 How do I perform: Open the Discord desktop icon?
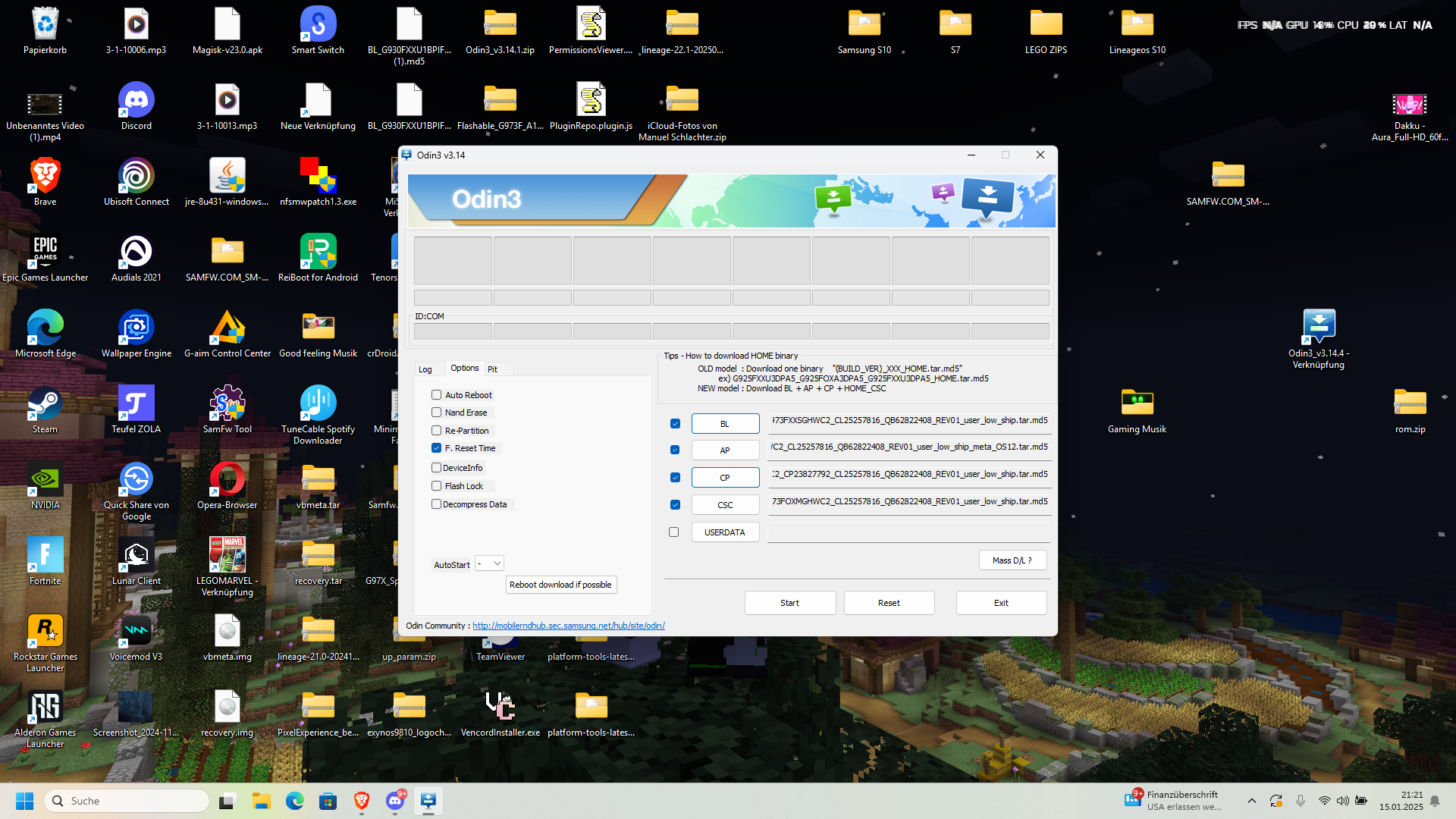[x=136, y=101]
